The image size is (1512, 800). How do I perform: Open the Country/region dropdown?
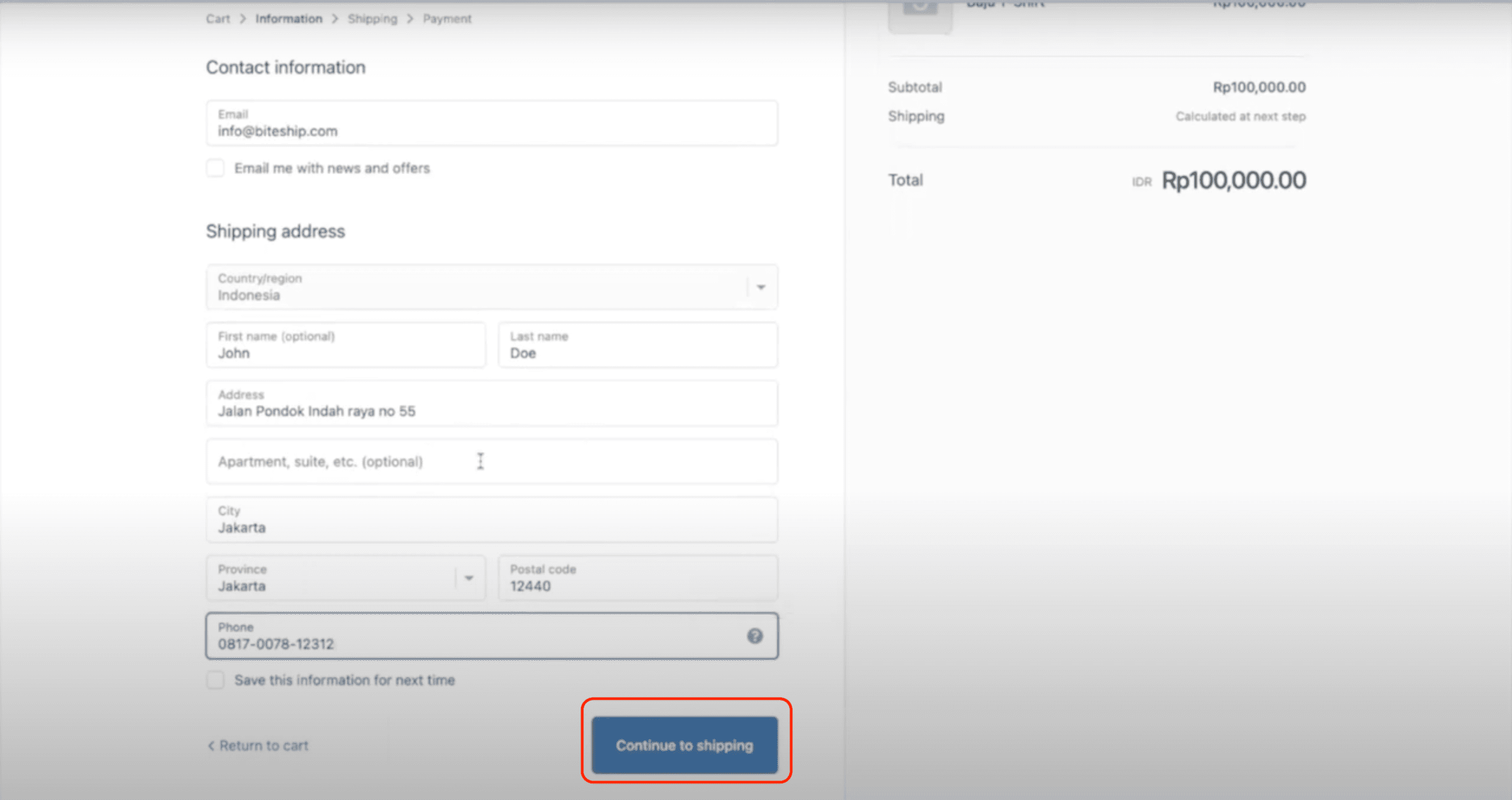[492, 287]
